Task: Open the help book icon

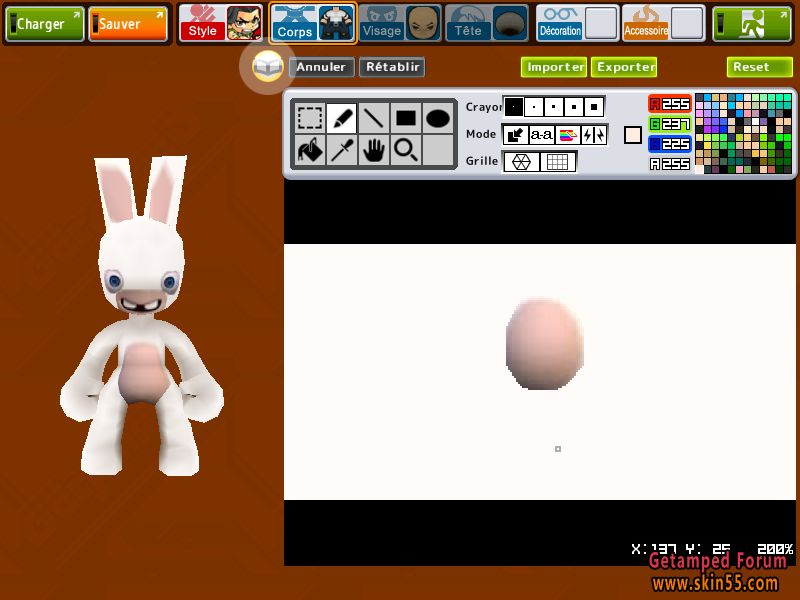Action: [x=267, y=66]
